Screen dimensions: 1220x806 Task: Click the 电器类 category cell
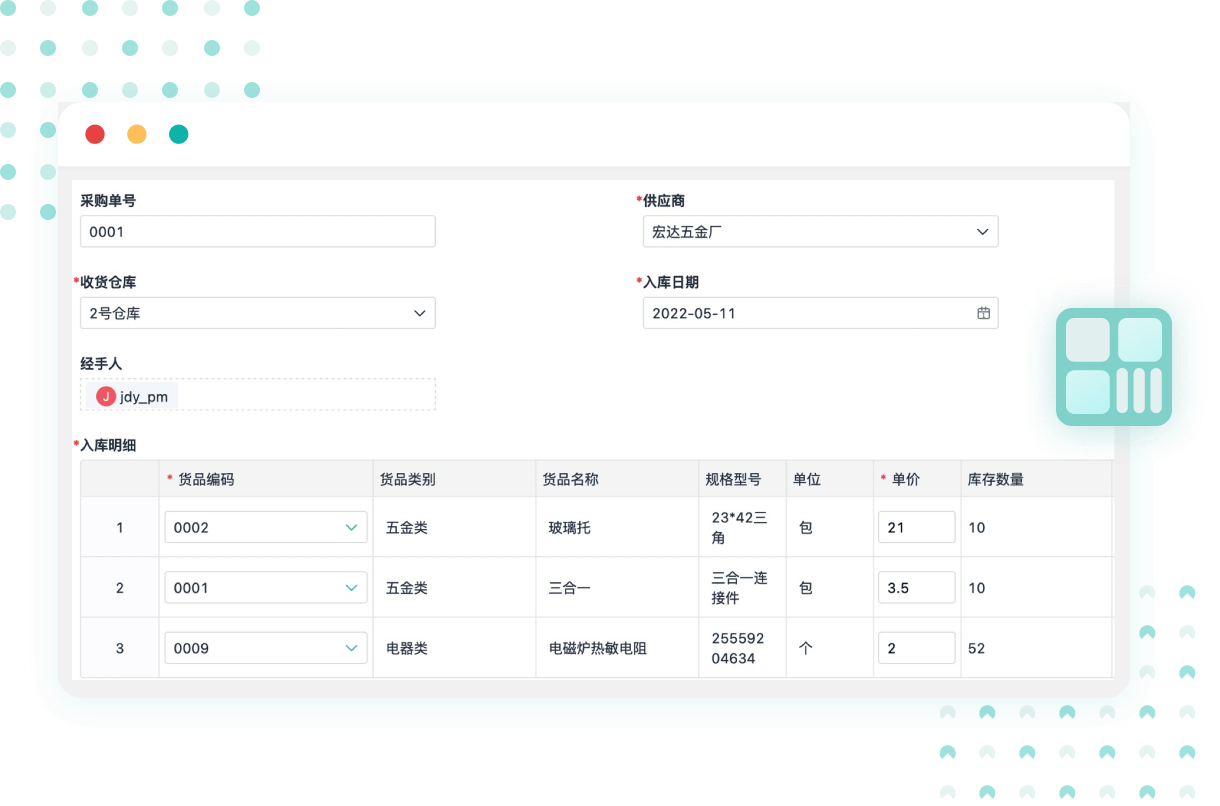(x=454, y=648)
